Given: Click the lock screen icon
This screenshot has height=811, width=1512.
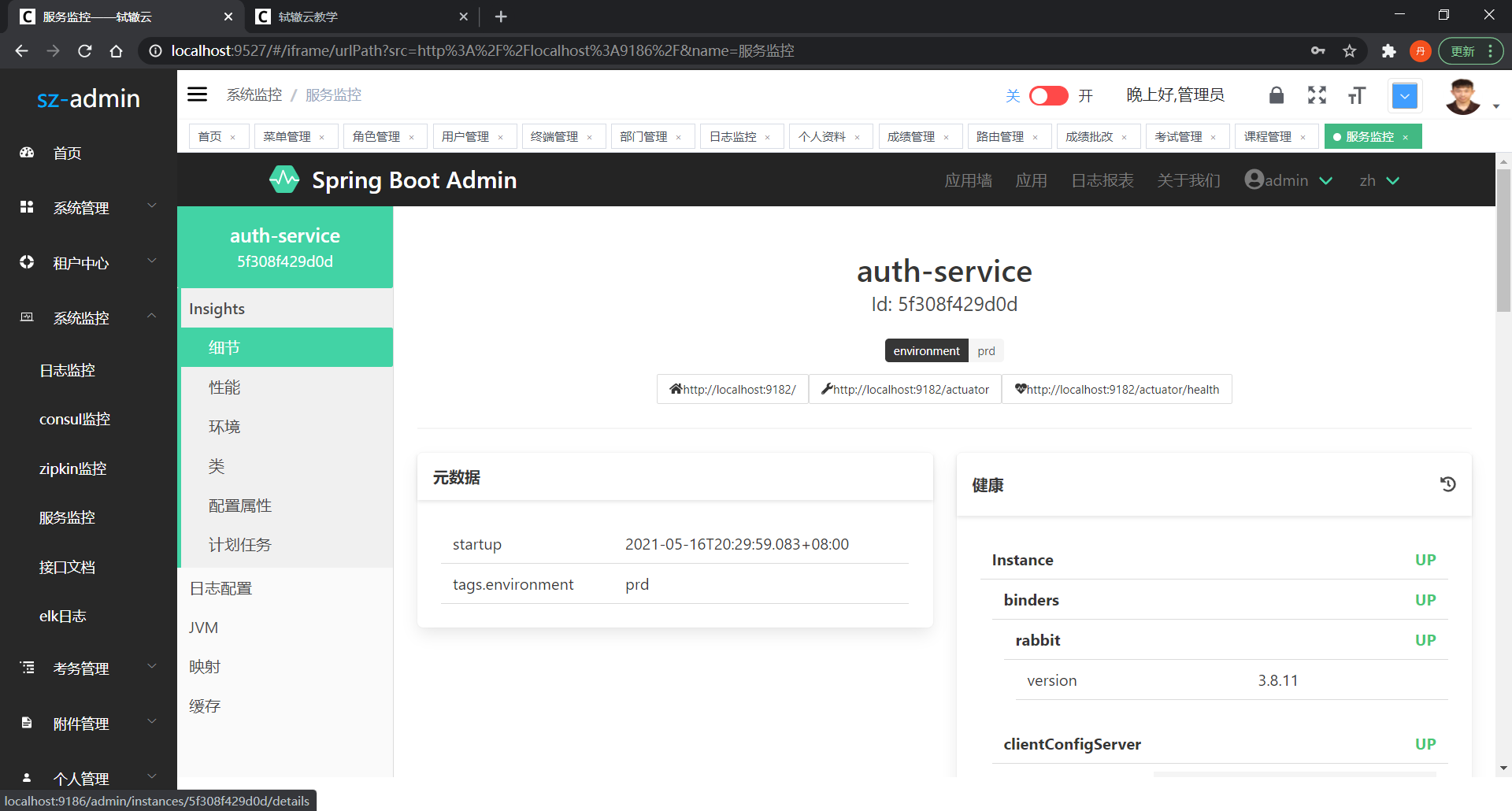Looking at the screenshot, I should point(1277,95).
